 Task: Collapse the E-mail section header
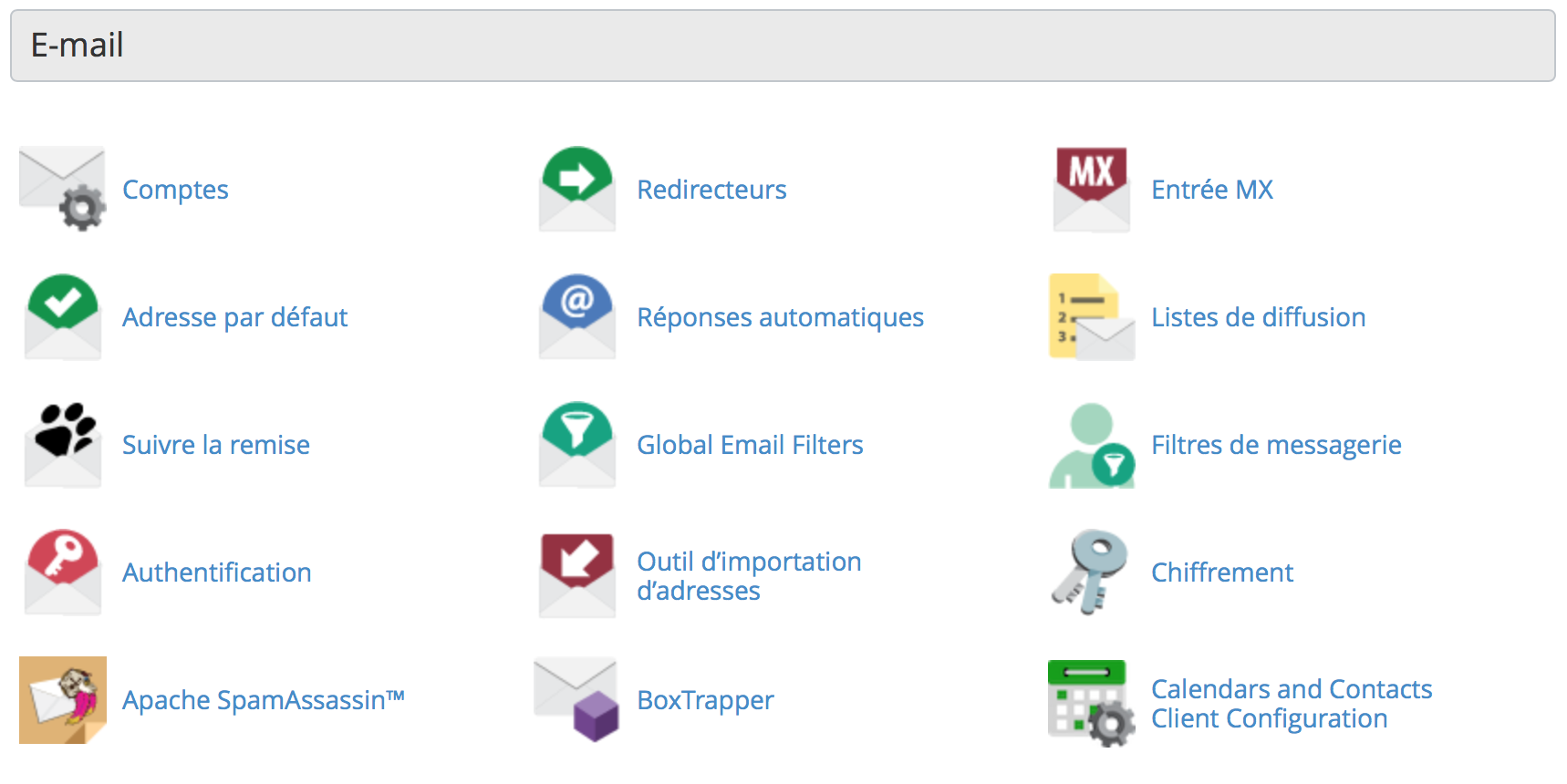[783, 46]
